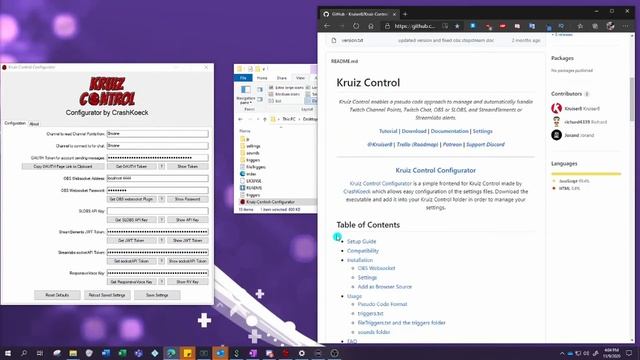The image size is (640, 360).
Task: Click the Get OBS websocket Plugin button
Action: pos(131,199)
